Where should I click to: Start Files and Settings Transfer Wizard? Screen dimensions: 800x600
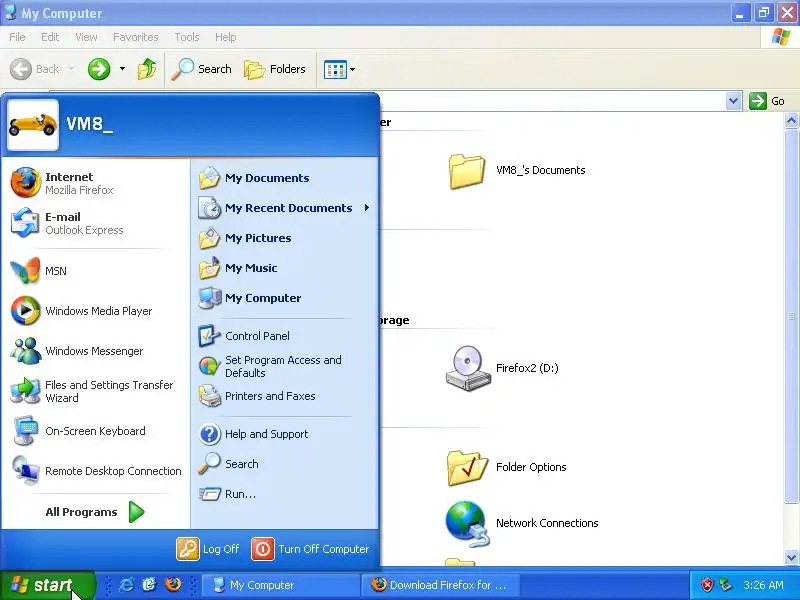pos(95,391)
